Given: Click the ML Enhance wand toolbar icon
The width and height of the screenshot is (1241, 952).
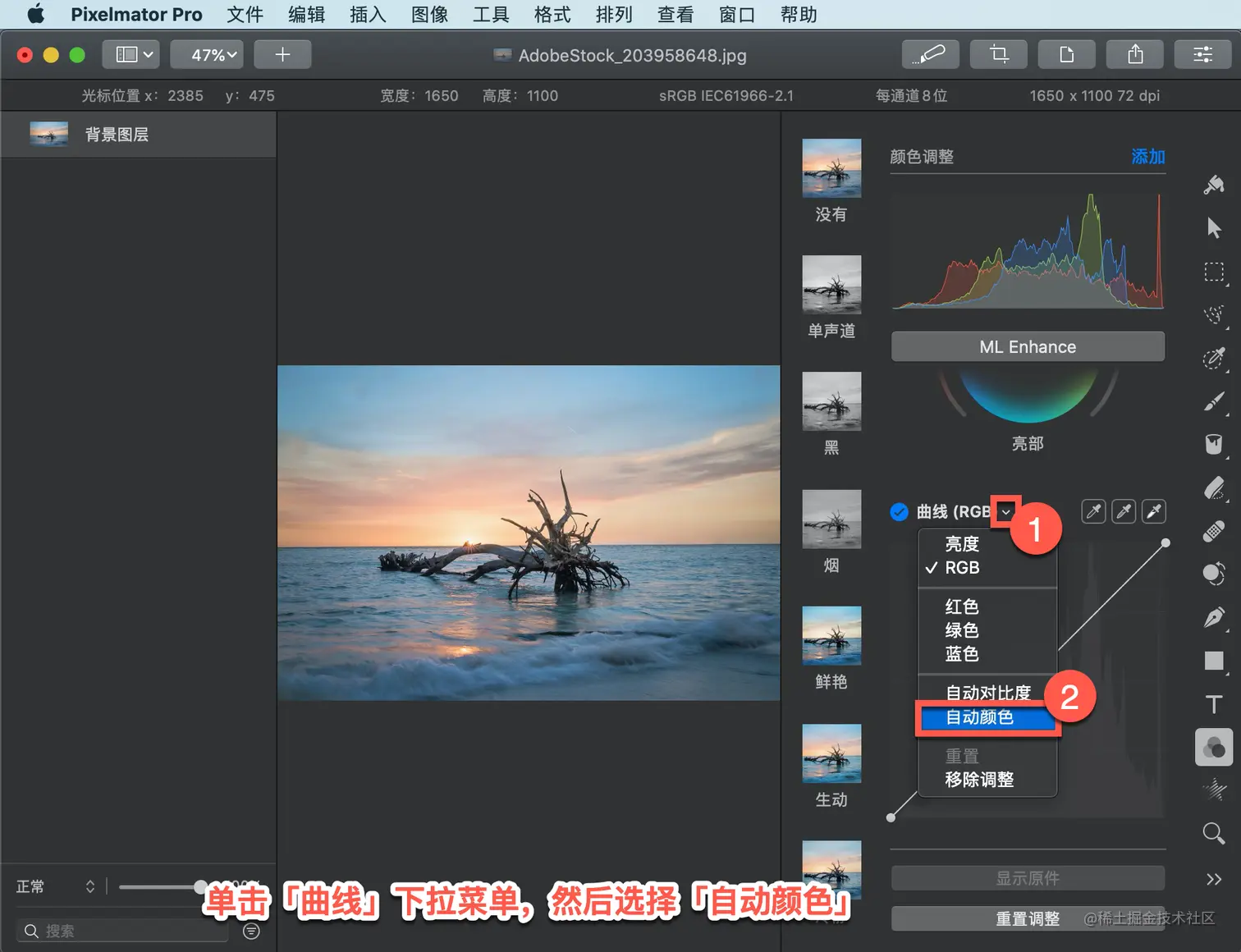Looking at the screenshot, I should pyautogui.click(x=931, y=55).
